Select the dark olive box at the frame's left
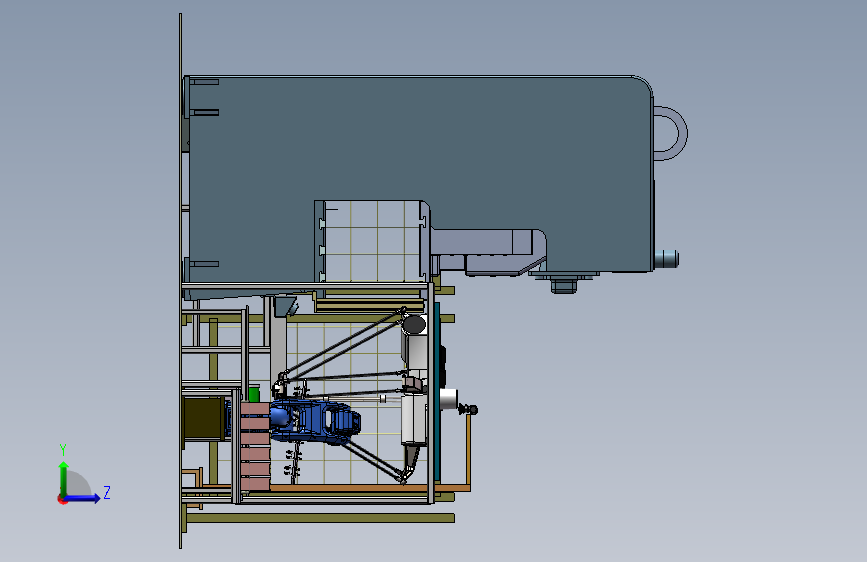Screen dimensions: 867x562 [x=205, y=418]
